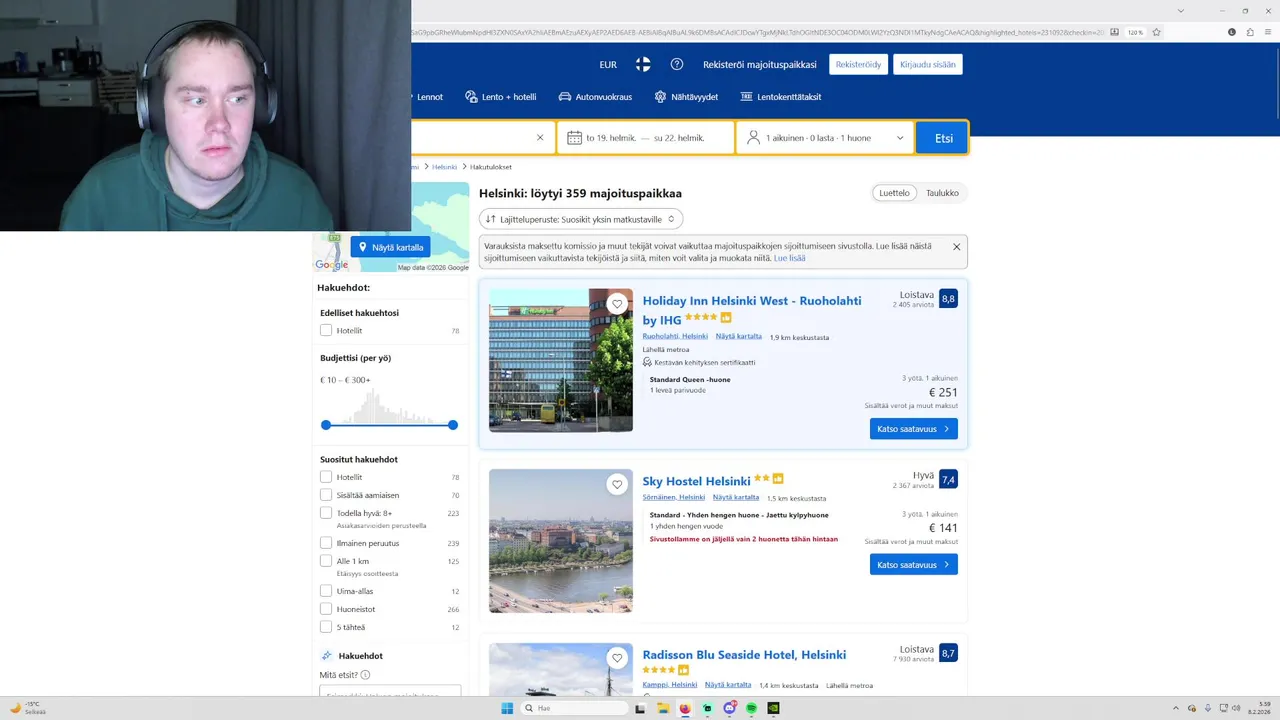Dismiss the commission notice with X
The image size is (1280, 720).
(956, 247)
